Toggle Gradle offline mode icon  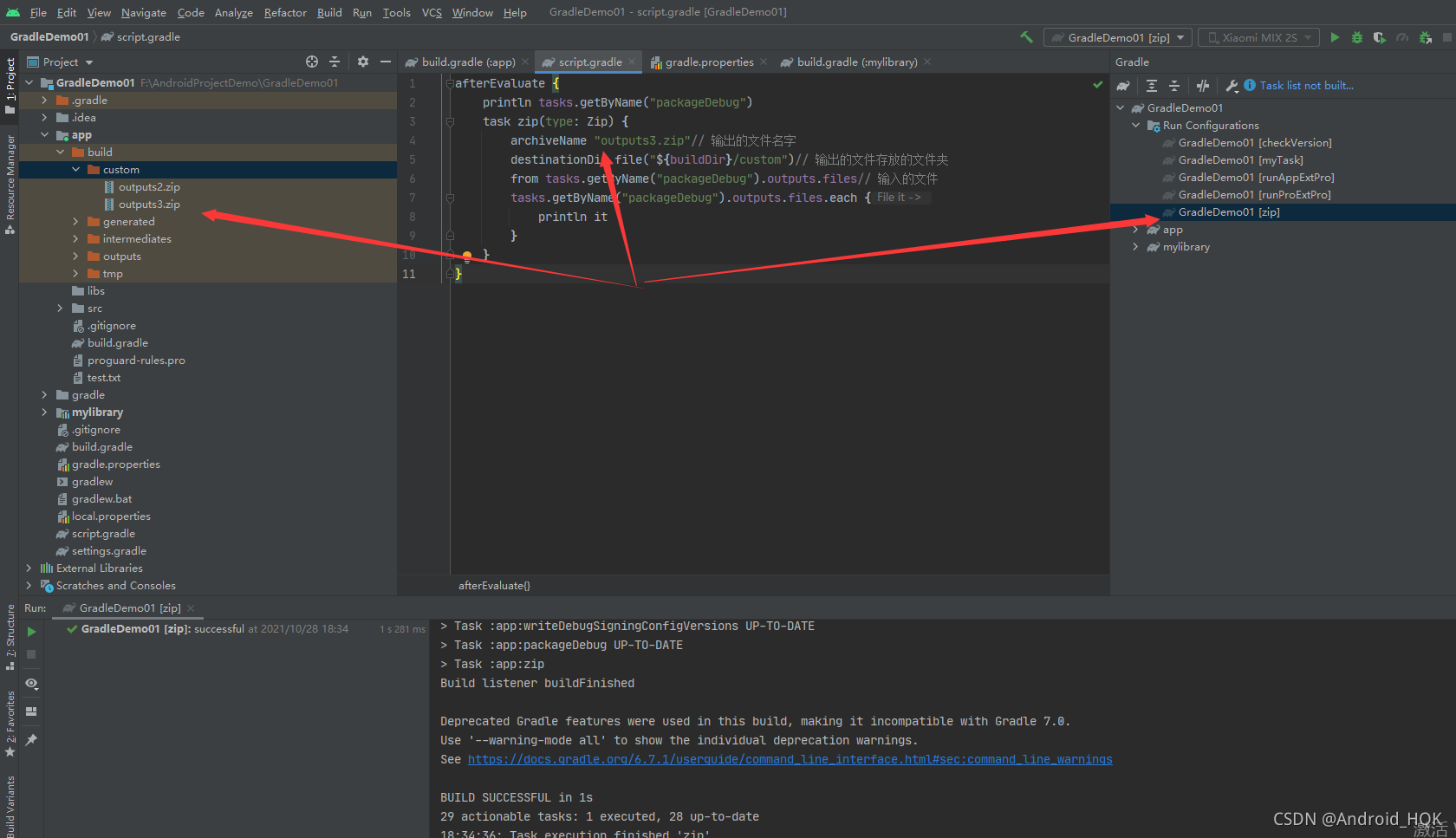pos(1203,86)
